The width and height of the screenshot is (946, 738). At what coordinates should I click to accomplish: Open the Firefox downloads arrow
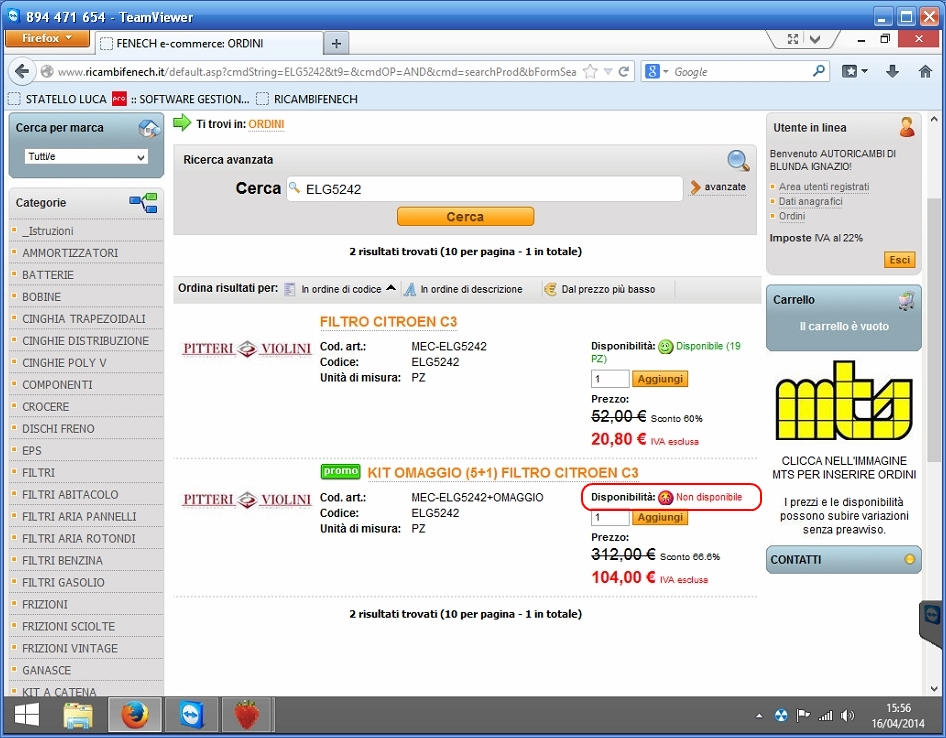892,72
